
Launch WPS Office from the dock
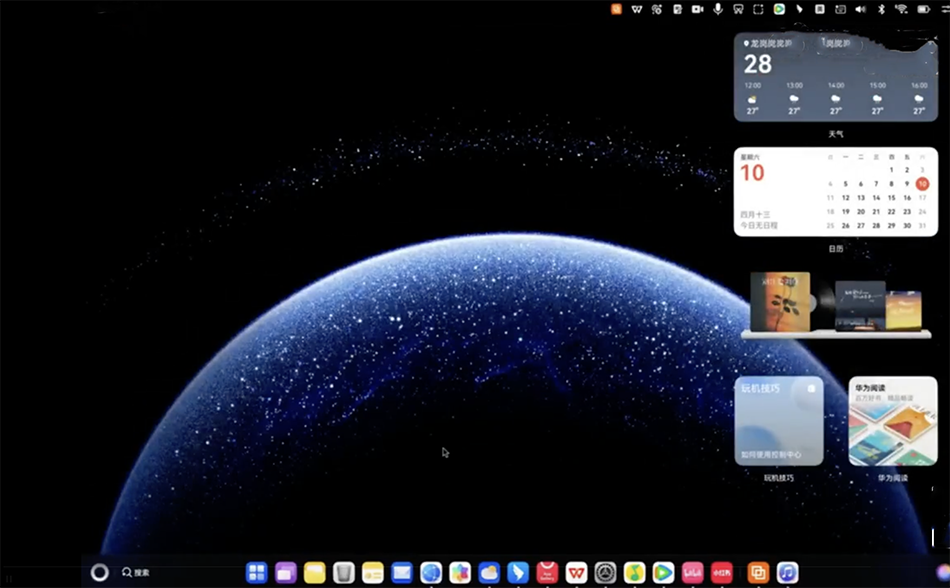point(576,572)
